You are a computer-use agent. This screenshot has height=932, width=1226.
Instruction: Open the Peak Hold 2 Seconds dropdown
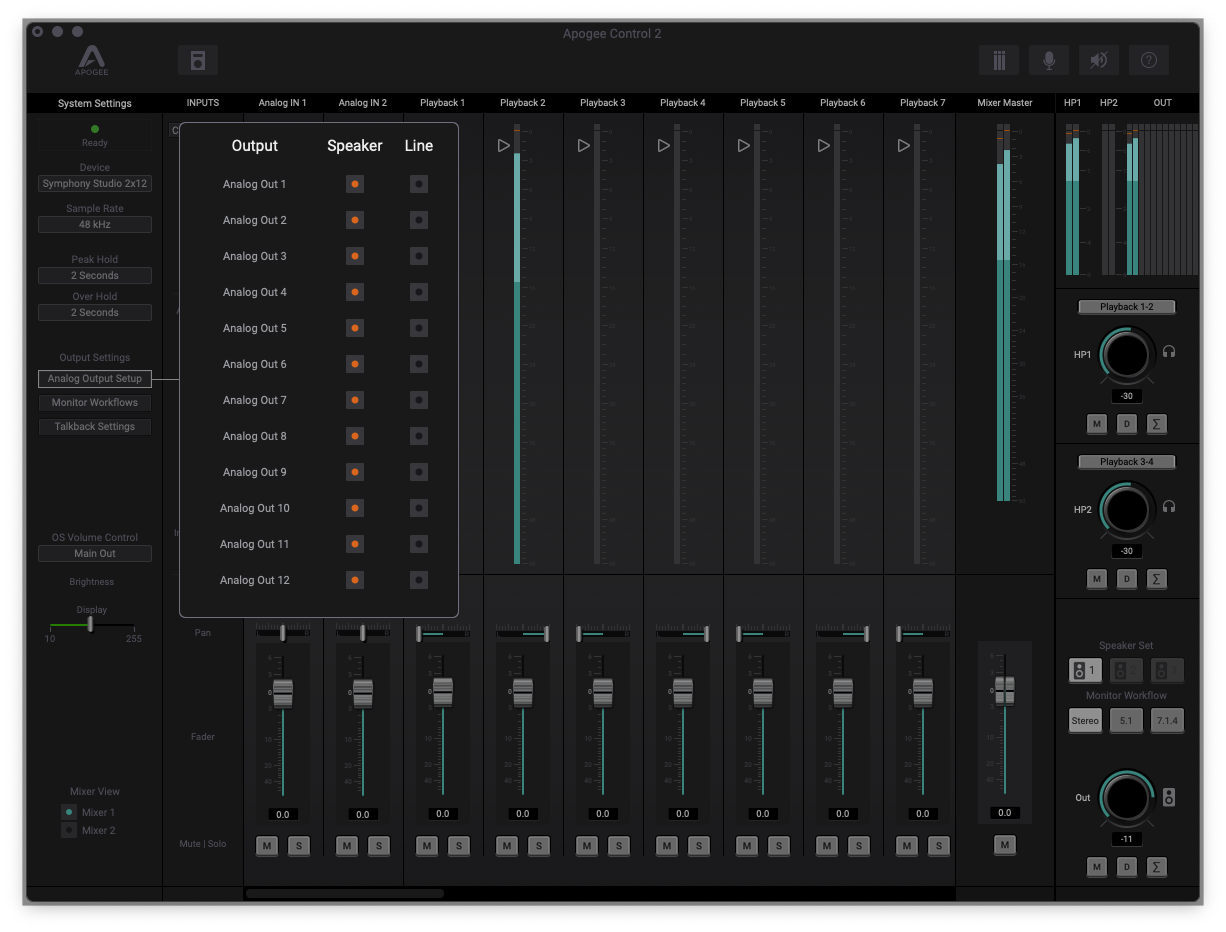[x=95, y=275]
